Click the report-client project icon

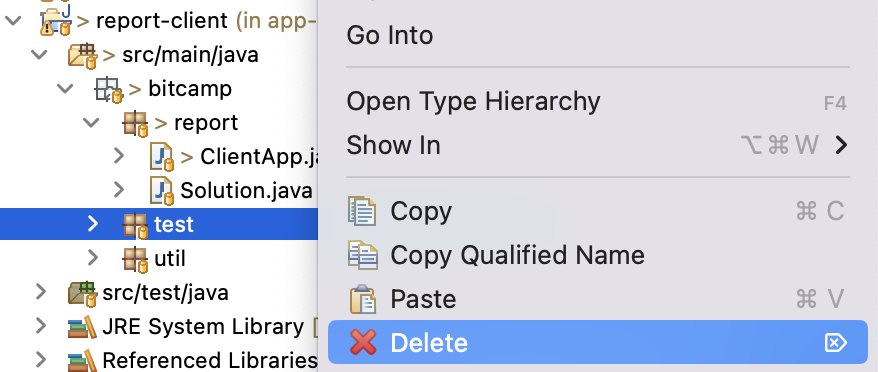click(x=56, y=21)
